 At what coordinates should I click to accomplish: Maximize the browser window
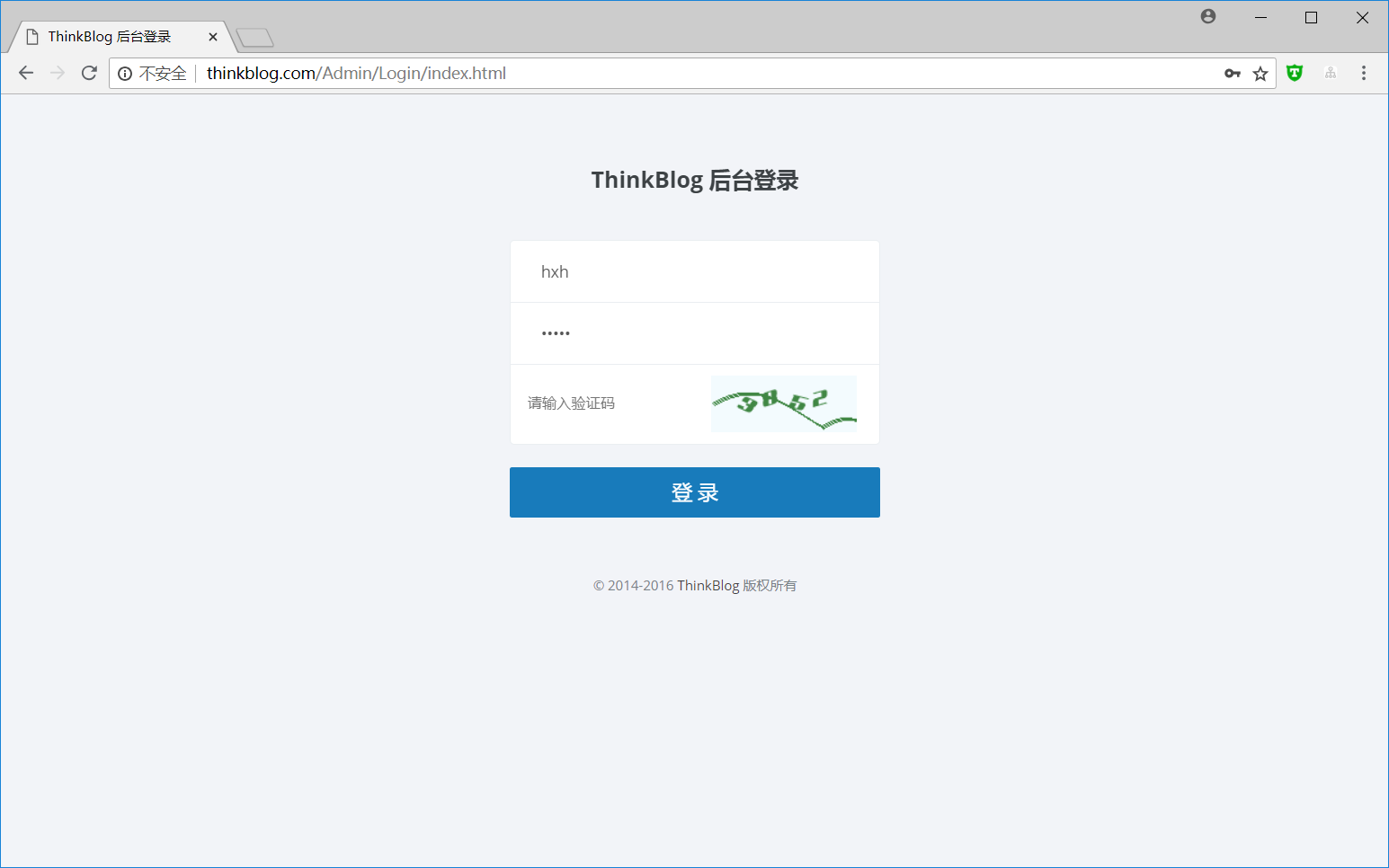[1311, 17]
